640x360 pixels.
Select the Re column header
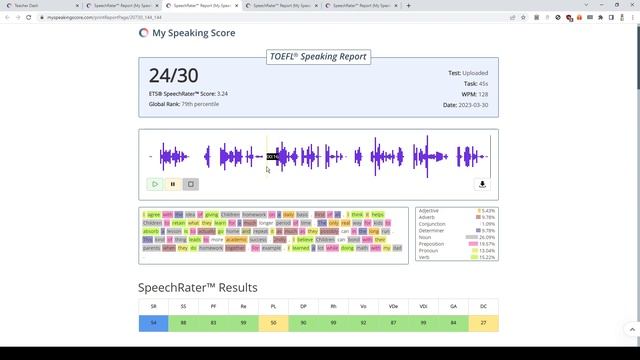pyautogui.click(x=243, y=307)
